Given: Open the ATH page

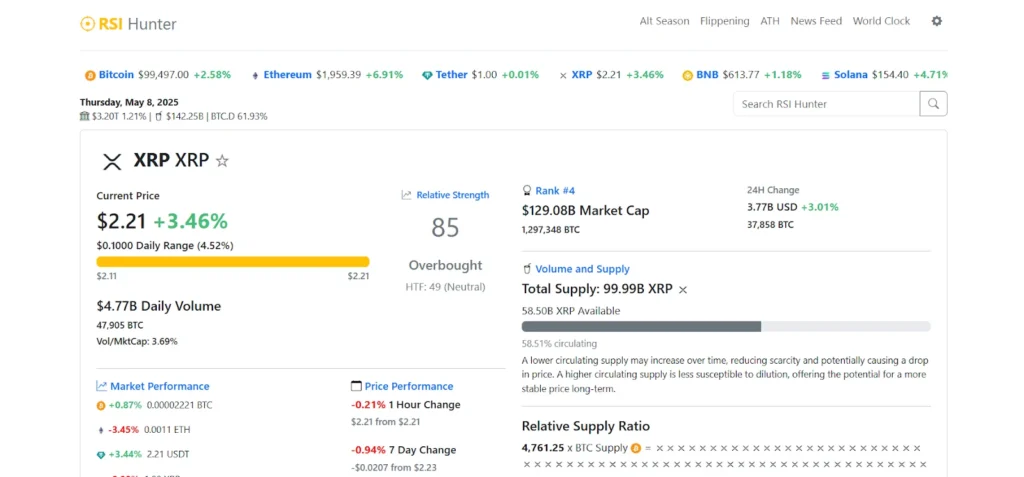Looking at the screenshot, I should 770,21.
